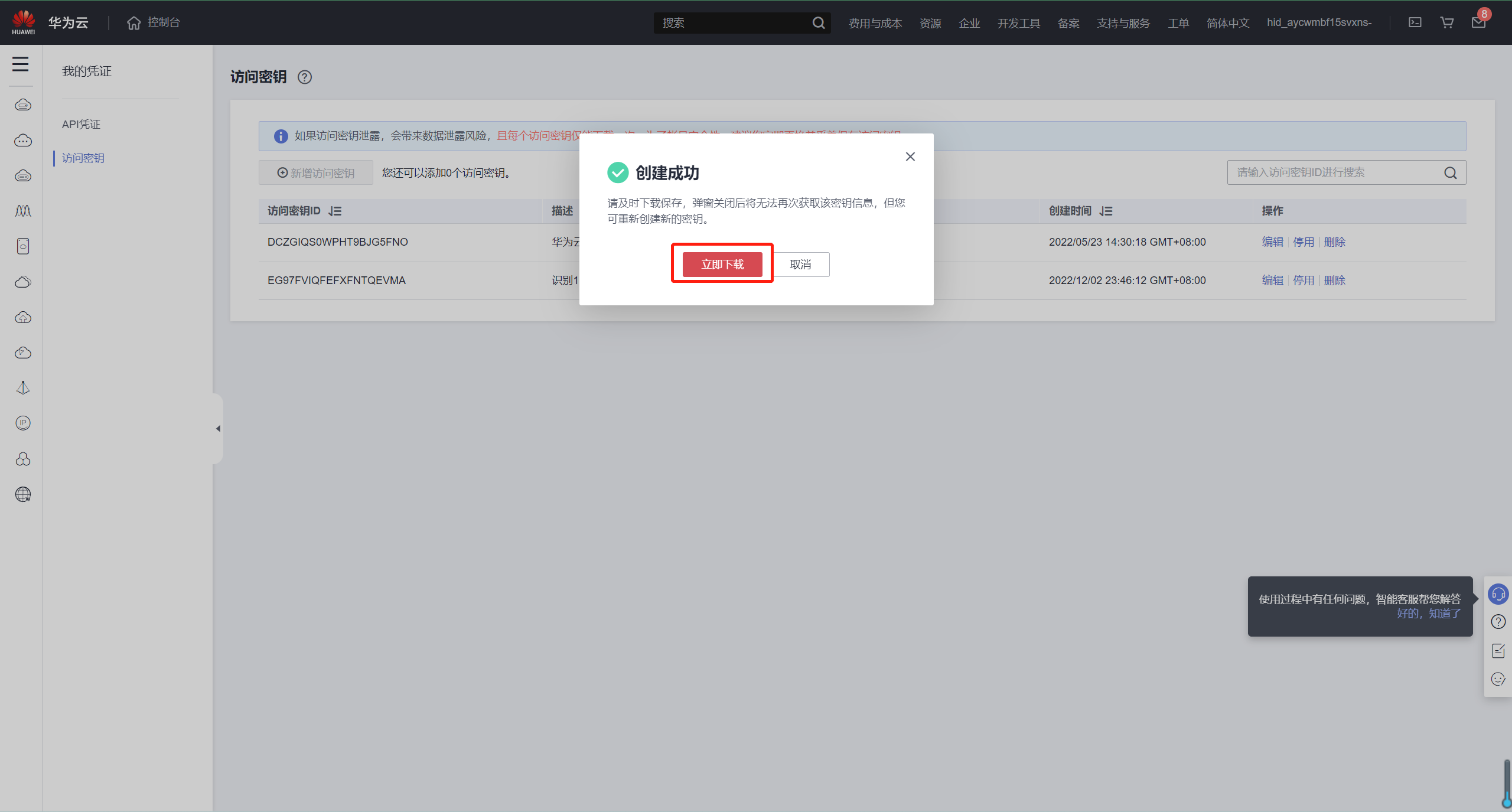Click the shopping cart icon
This screenshot has width=1512, height=812.
[1446, 22]
